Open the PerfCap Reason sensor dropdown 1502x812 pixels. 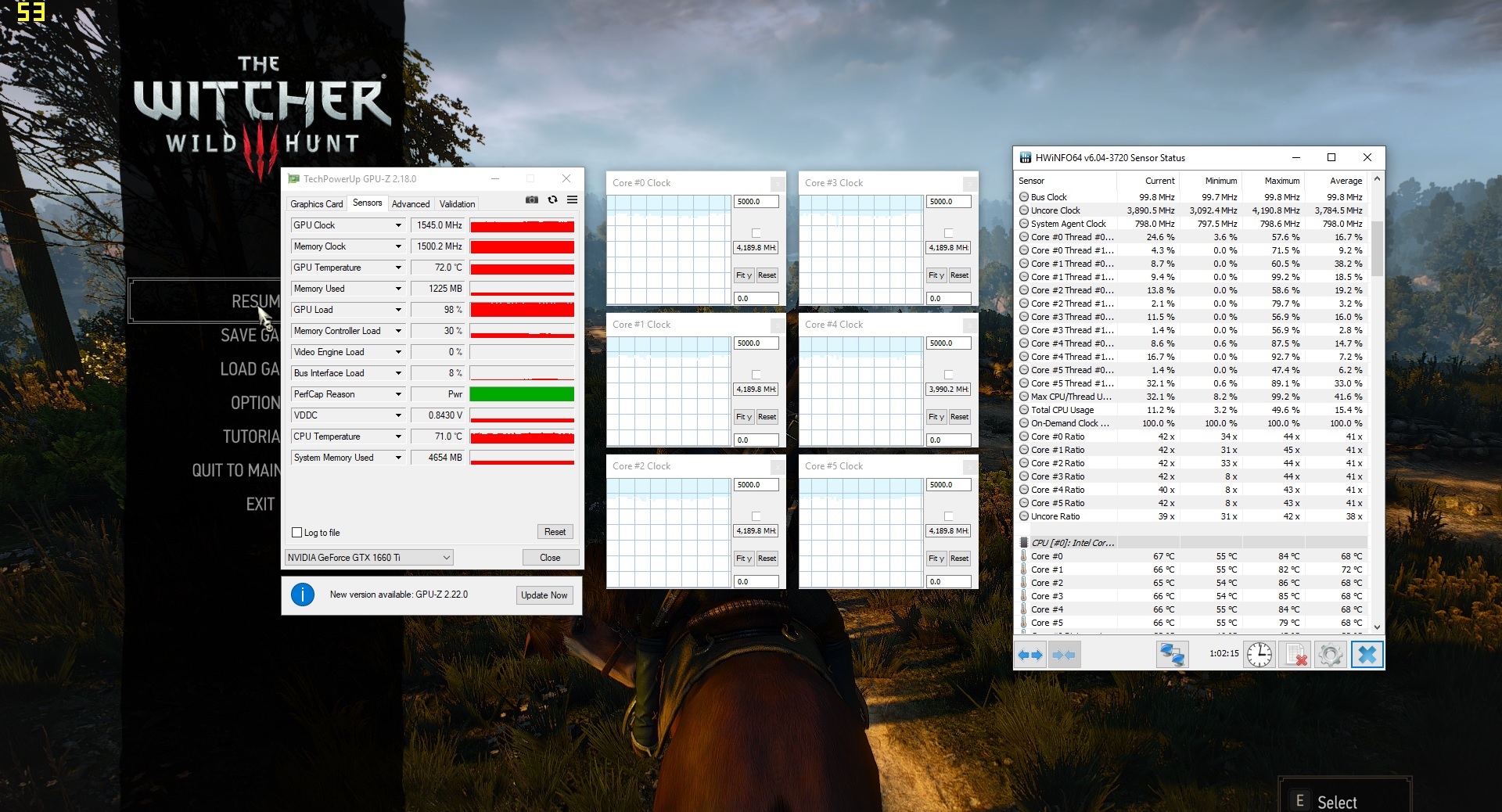pyautogui.click(x=398, y=394)
